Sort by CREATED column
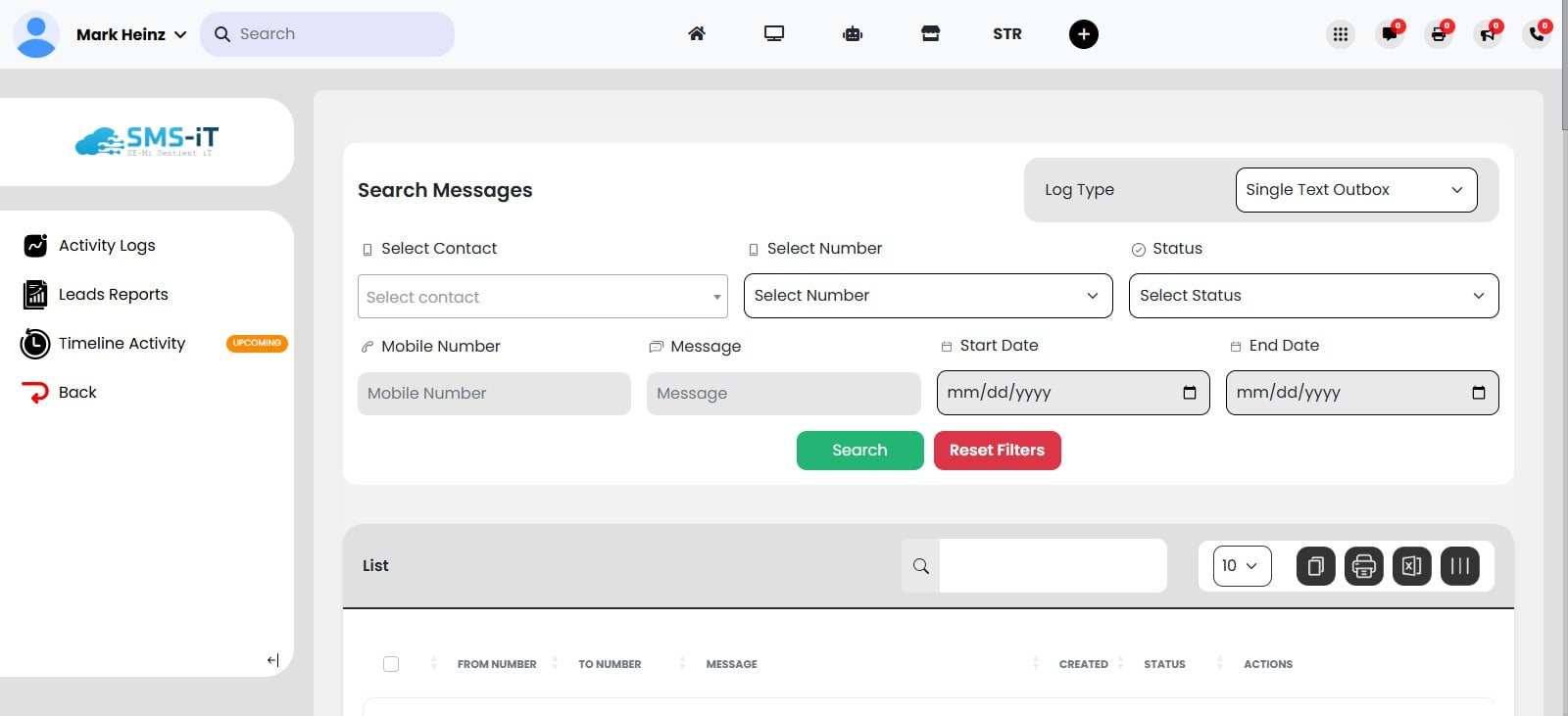 pos(1084,664)
